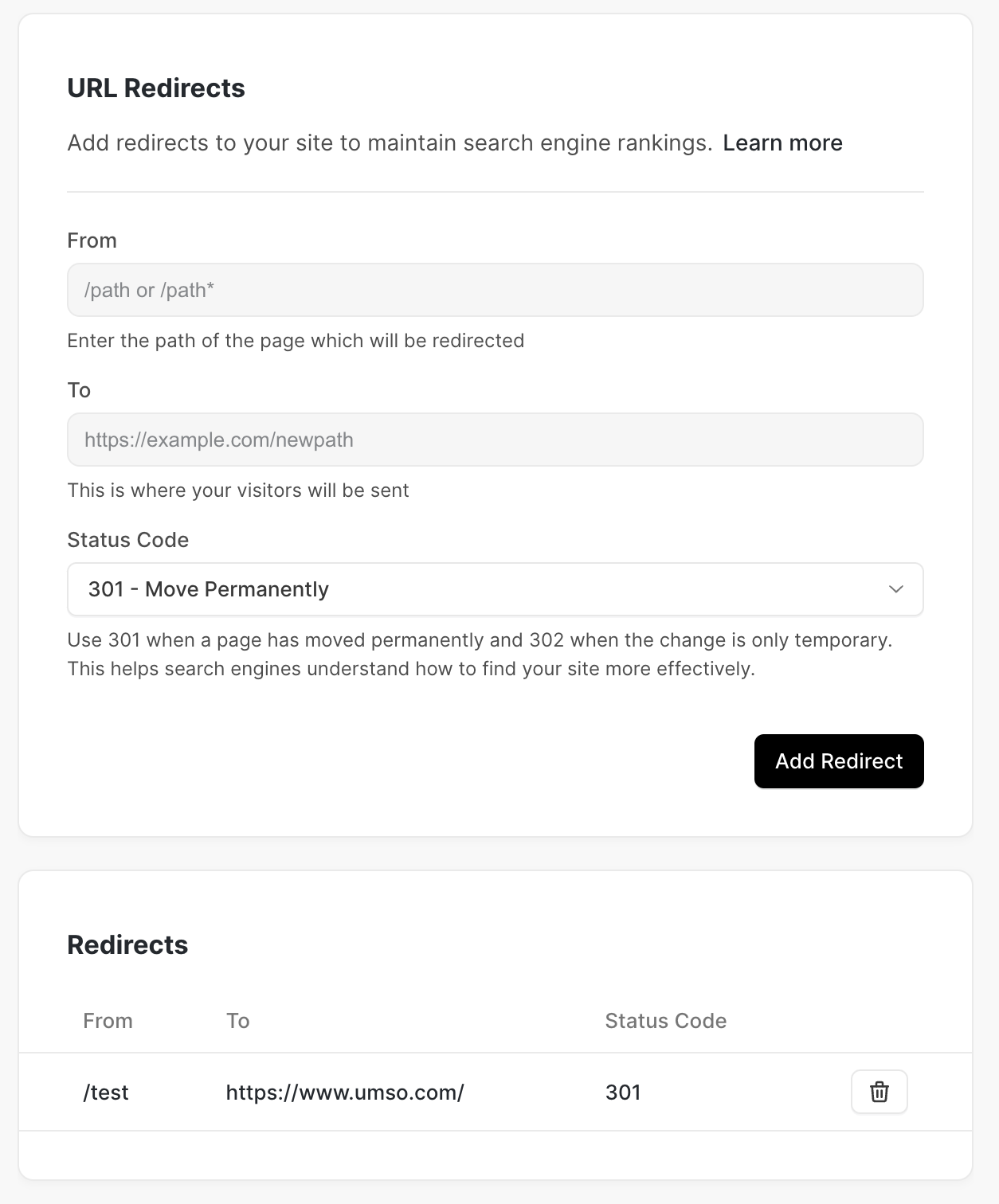Click the From label above the path field

[92, 240]
